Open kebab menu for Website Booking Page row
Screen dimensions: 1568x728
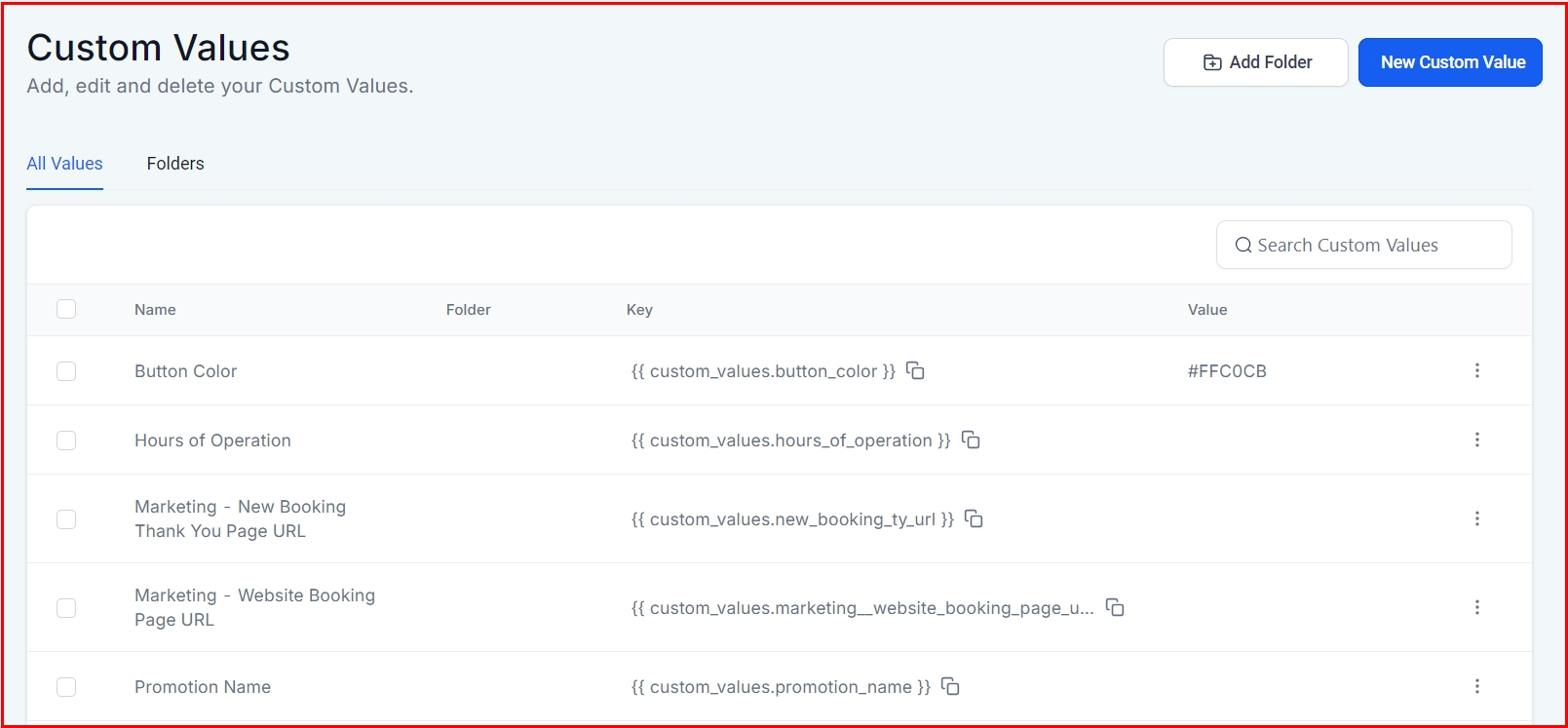click(1476, 607)
